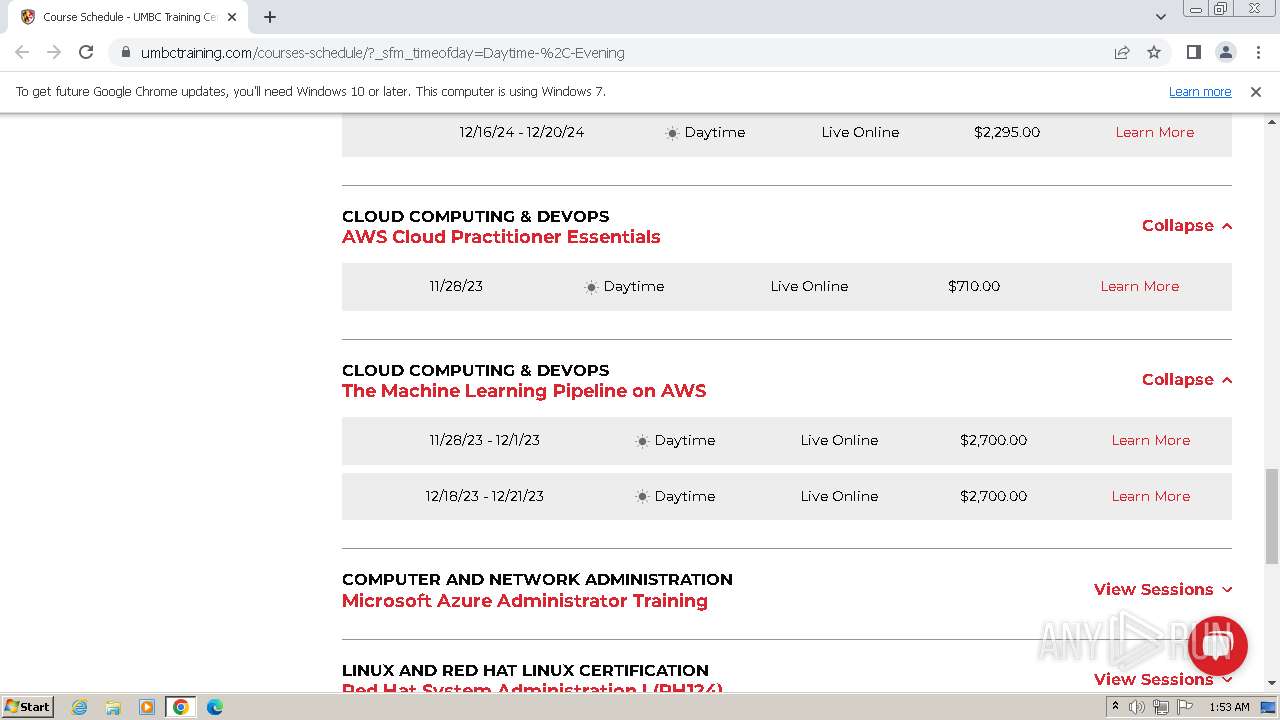Open the Action Center flag icon
This screenshot has width=1280, height=720.
point(1185,707)
